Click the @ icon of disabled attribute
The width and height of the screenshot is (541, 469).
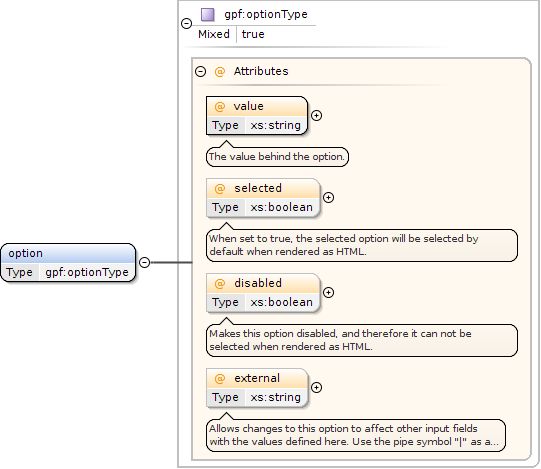(x=220, y=284)
